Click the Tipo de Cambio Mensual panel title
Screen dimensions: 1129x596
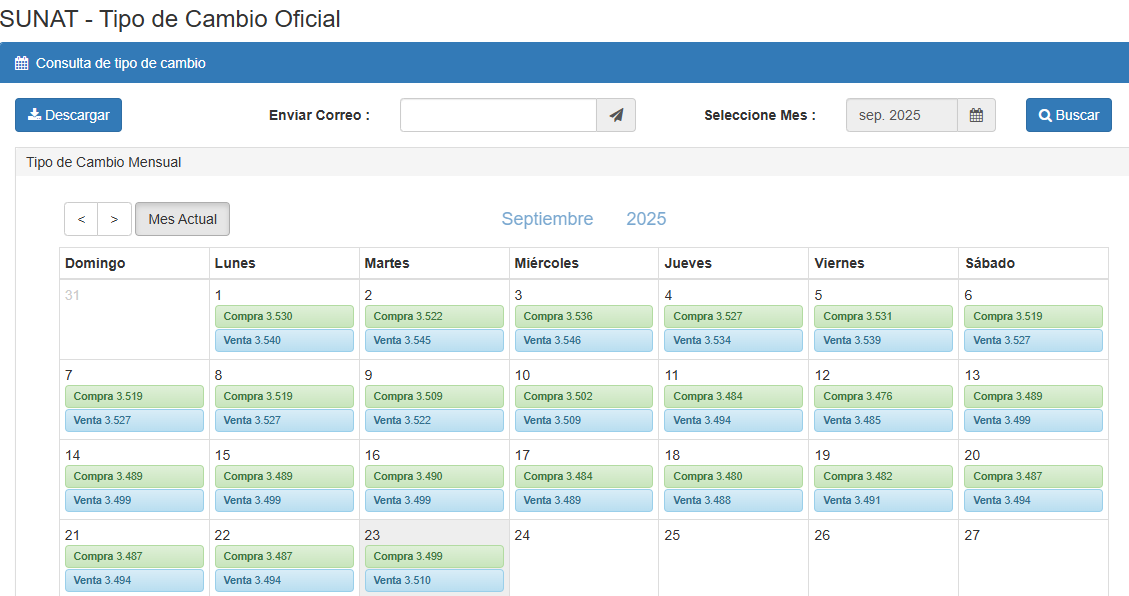(x=104, y=163)
